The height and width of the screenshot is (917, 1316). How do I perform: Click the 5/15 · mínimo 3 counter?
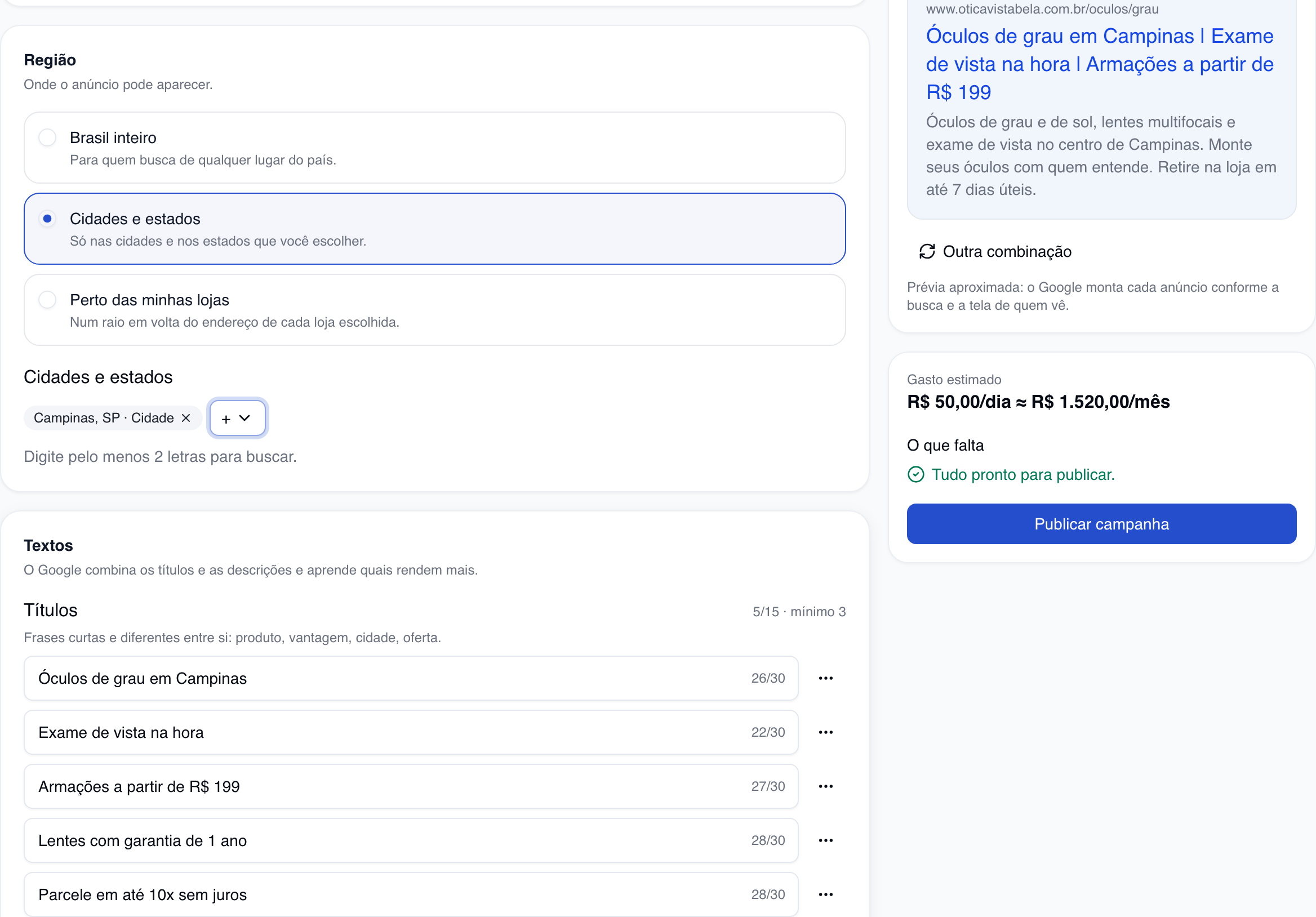tap(799, 612)
